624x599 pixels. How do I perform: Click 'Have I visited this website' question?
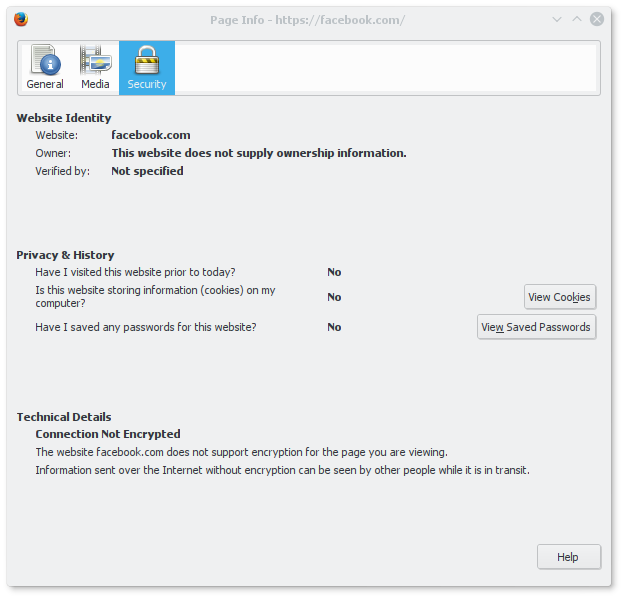(x=135, y=272)
